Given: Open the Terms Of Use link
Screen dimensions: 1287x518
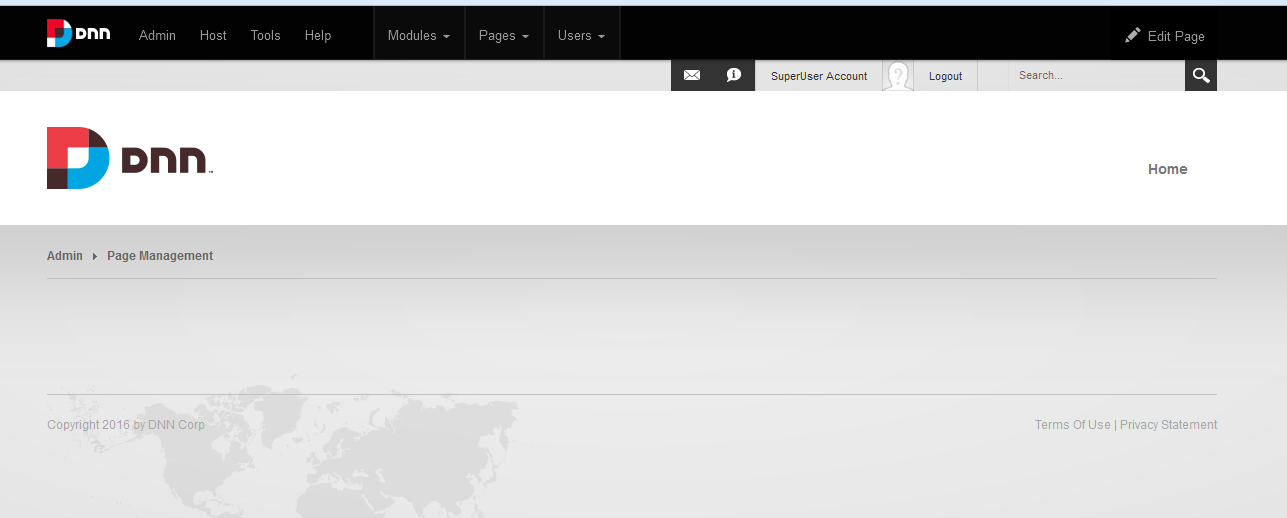Looking at the screenshot, I should click(x=1072, y=425).
